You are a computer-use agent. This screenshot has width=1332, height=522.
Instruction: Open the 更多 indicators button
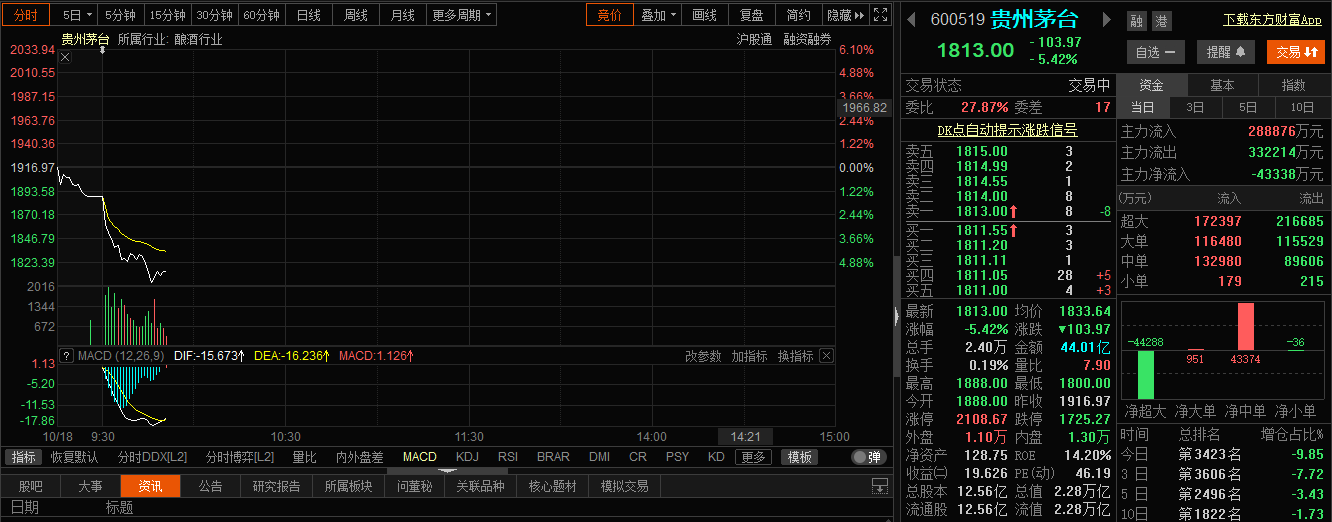coord(754,457)
